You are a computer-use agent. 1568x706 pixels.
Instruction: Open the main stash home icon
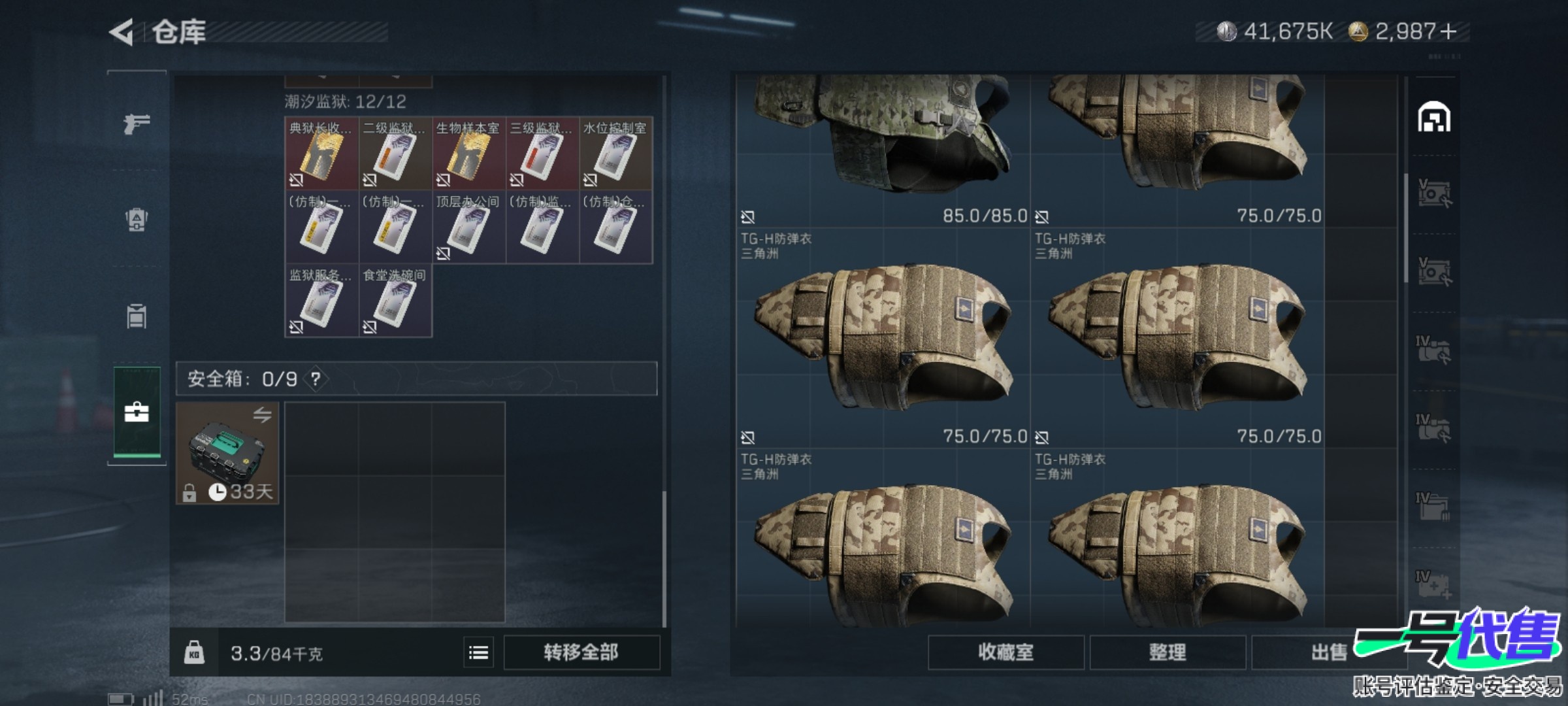tap(1434, 118)
